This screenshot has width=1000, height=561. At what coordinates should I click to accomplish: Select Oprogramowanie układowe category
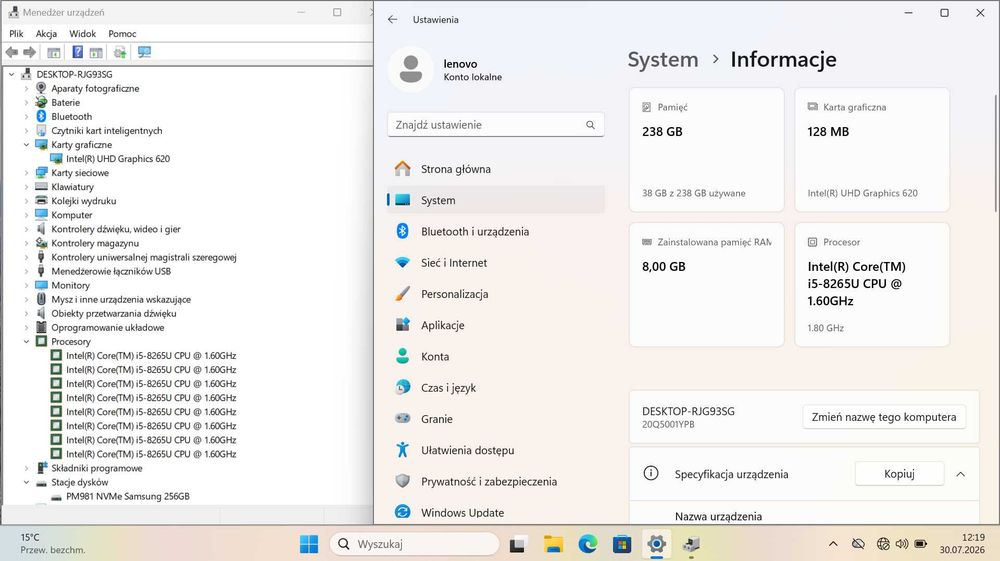(108, 327)
